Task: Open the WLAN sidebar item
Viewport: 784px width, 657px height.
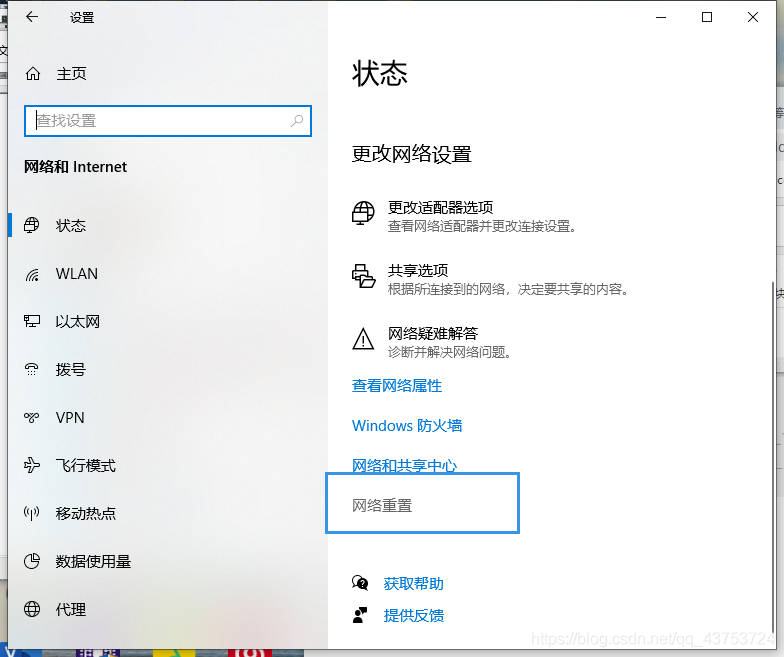Action: [168, 274]
